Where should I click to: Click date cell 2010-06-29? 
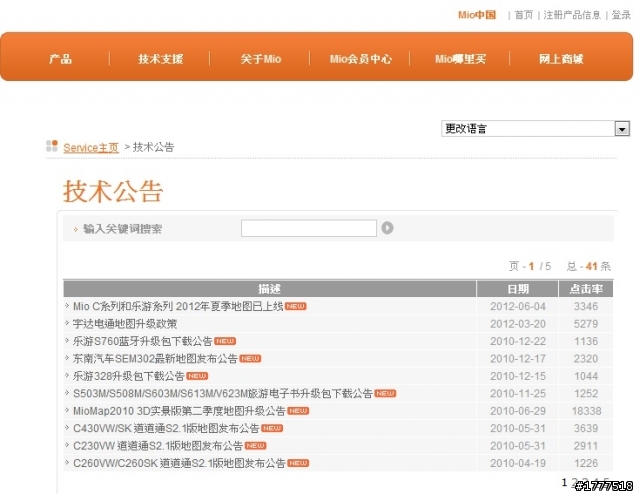pyautogui.click(x=518, y=411)
